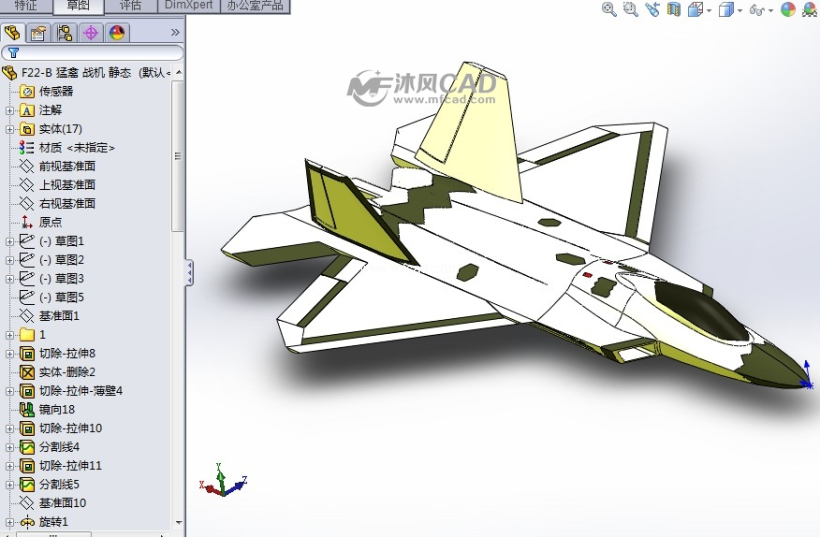Expand the 分割线4 split line
The image size is (820, 537).
click(x=9, y=448)
